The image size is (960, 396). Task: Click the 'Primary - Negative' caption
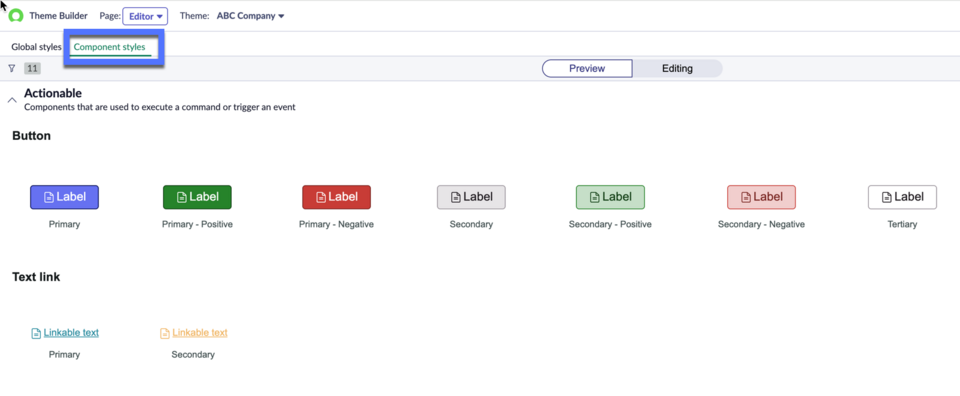pyautogui.click(x=336, y=225)
